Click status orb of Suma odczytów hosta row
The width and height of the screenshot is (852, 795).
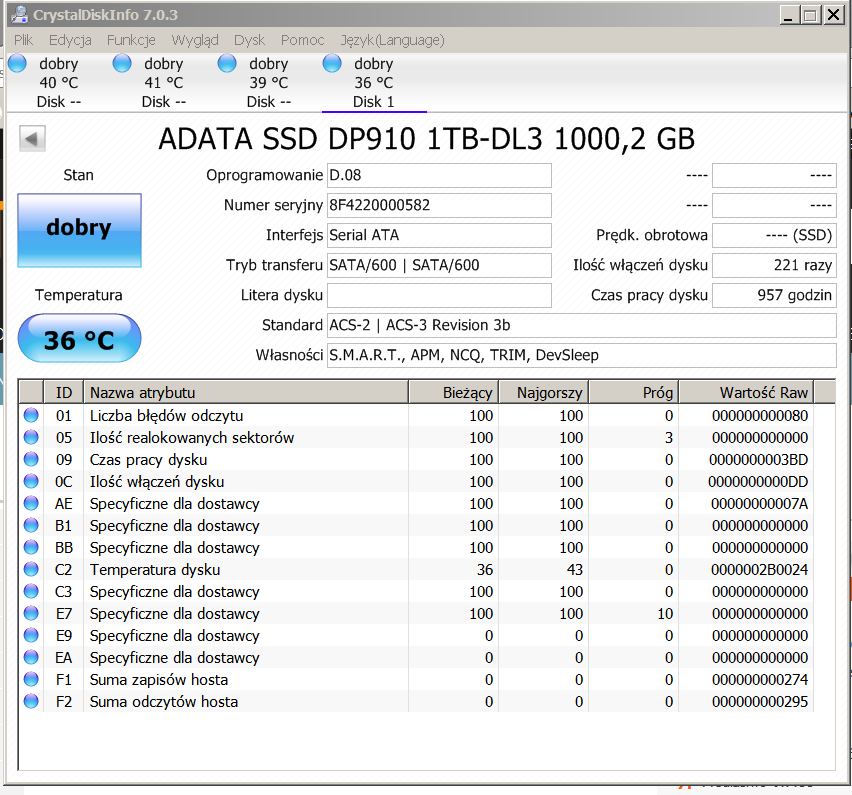(31, 702)
